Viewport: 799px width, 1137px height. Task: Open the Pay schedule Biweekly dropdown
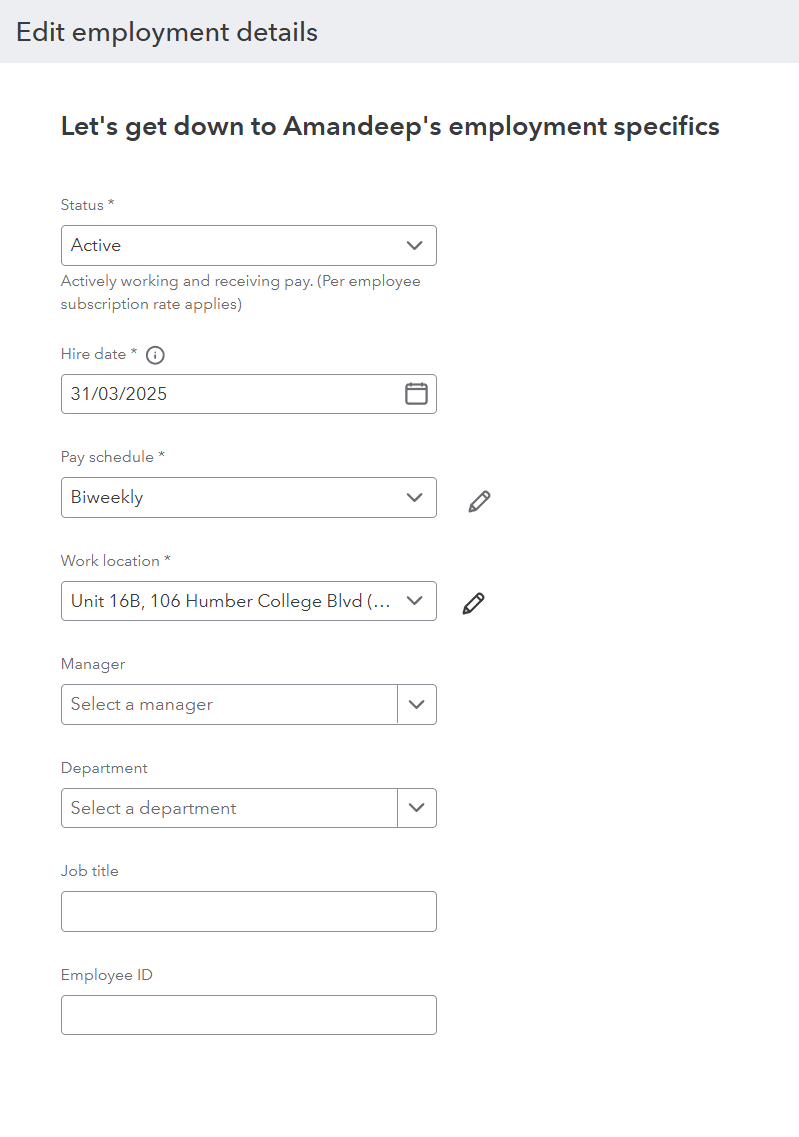[248, 498]
